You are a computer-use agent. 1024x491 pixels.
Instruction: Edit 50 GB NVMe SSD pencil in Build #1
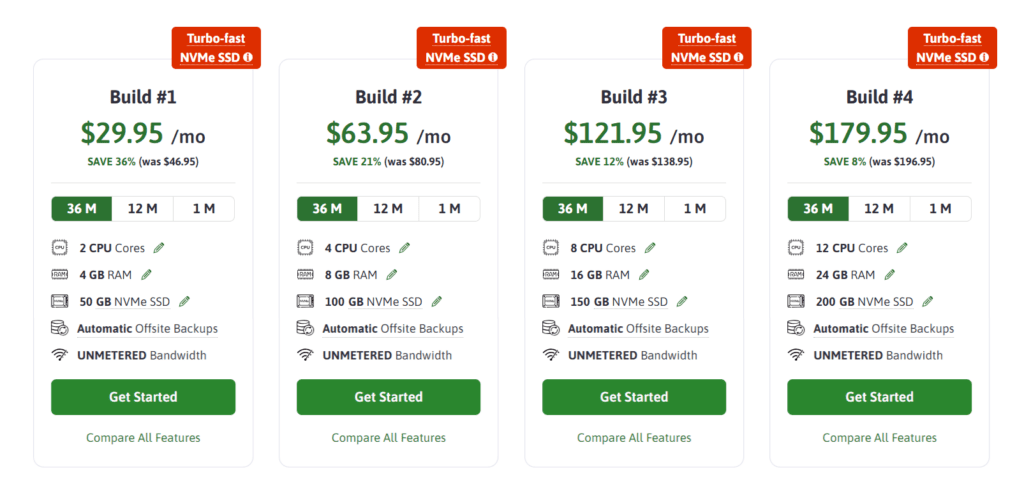tap(184, 302)
